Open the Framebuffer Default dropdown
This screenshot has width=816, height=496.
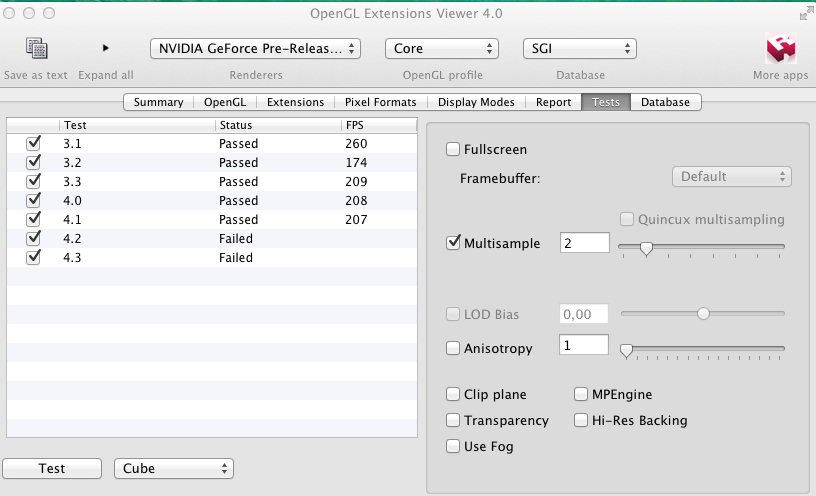click(732, 176)
